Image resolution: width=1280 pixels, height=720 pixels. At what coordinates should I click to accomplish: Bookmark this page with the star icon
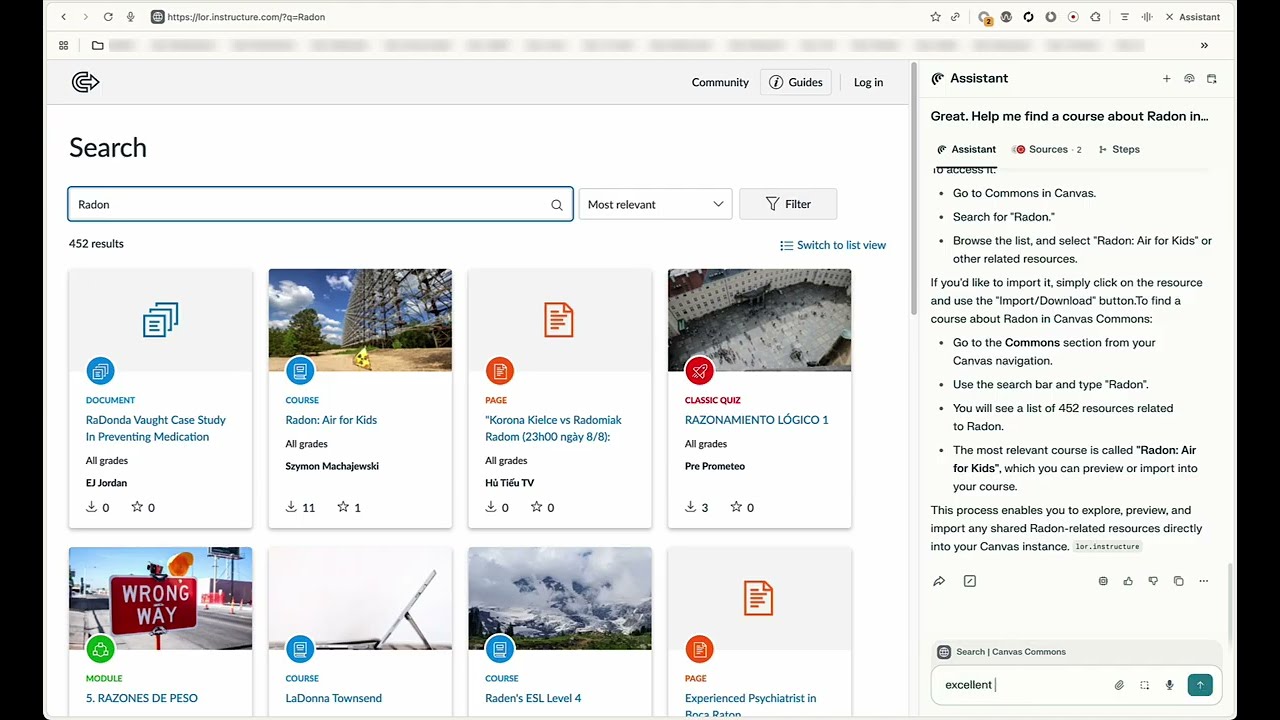pos(935,17)
